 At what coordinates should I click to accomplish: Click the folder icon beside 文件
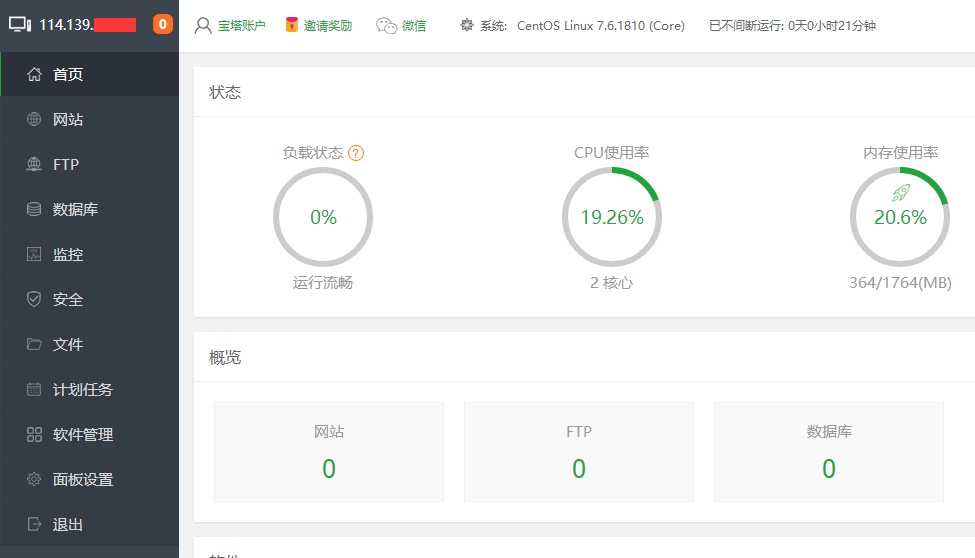(34, 344)
